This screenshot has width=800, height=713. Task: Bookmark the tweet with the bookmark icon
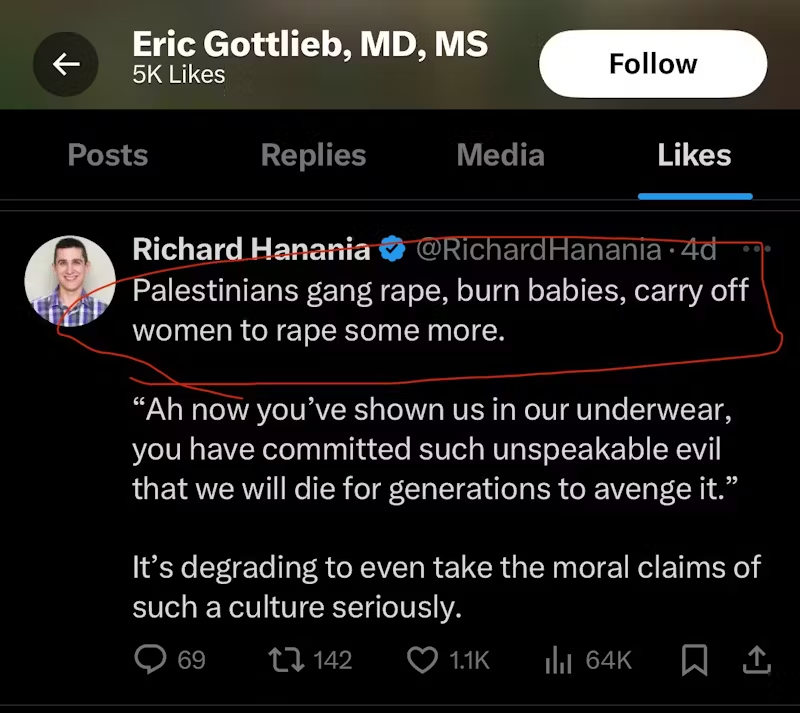point(695,660)
